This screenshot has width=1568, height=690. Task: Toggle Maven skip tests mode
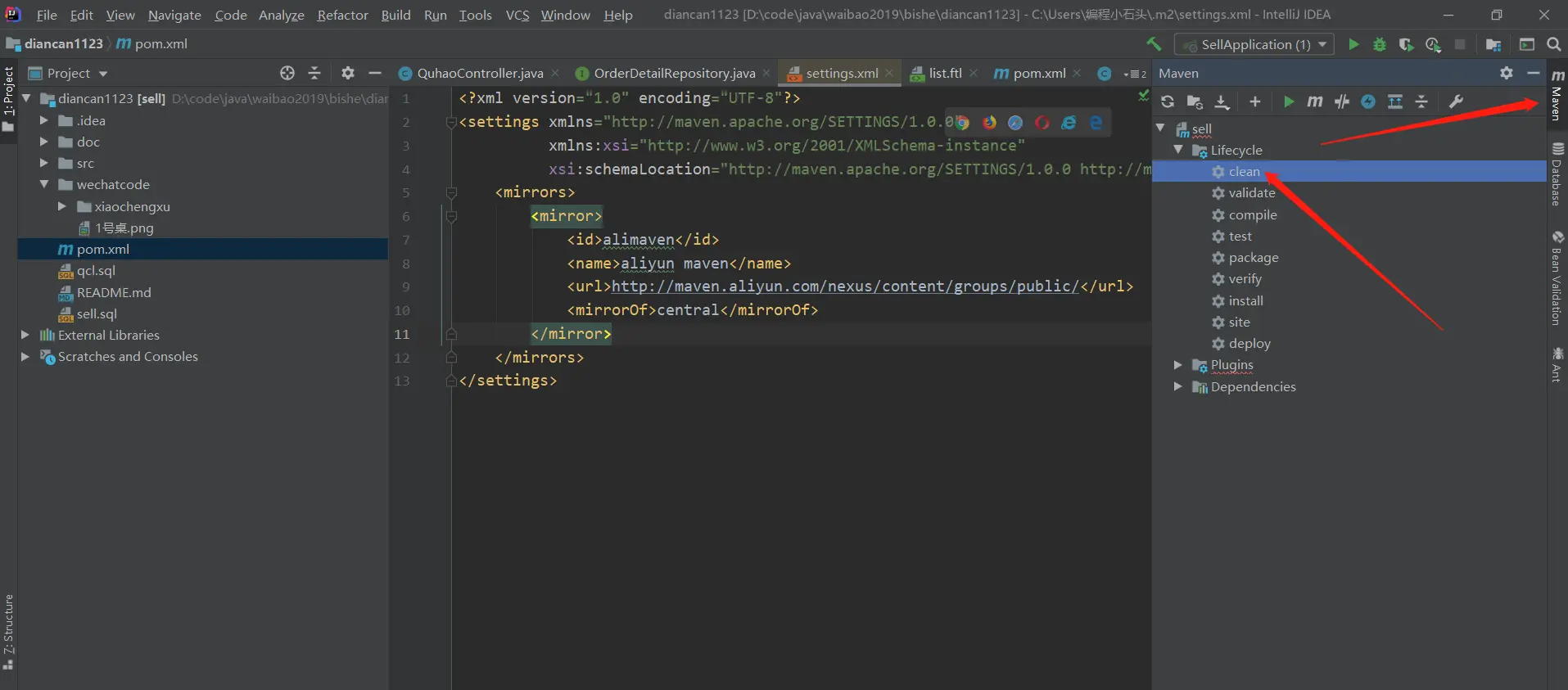tap(1368, 101)
